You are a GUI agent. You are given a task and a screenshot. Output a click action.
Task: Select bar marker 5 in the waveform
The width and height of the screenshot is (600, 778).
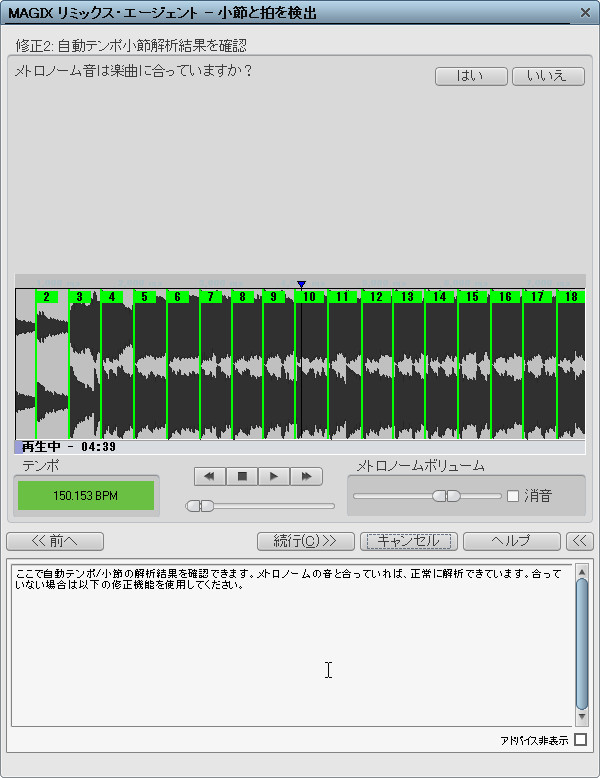click(x=144, y=297)
